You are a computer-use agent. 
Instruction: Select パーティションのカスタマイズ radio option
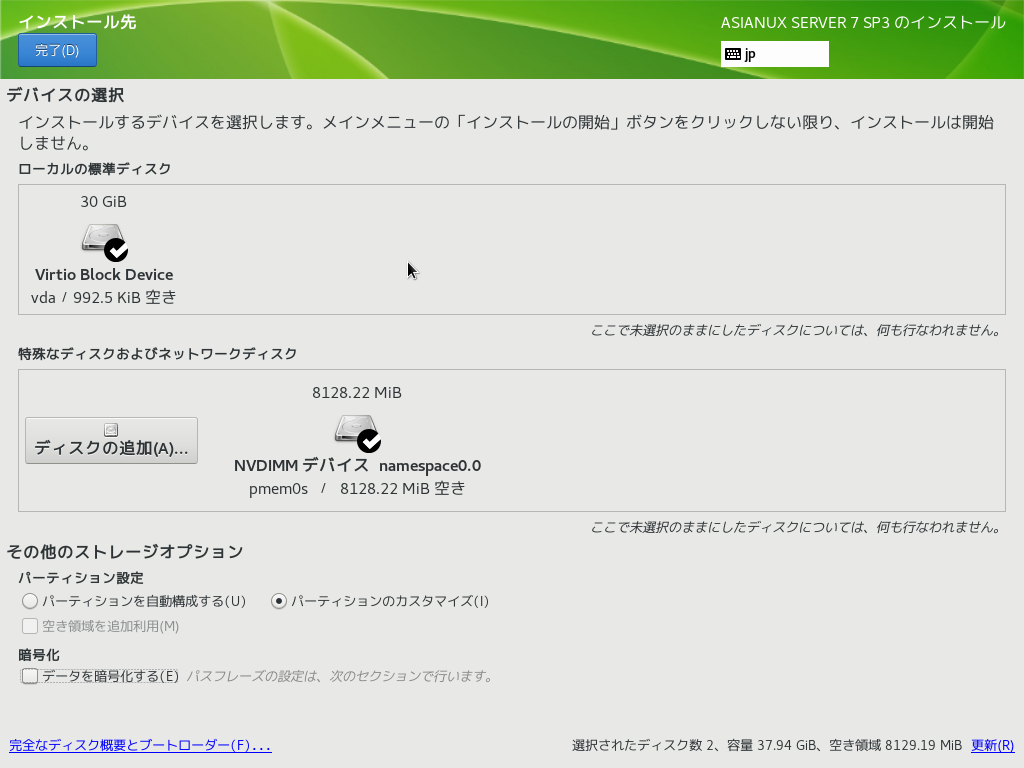[x=279, y=601]
